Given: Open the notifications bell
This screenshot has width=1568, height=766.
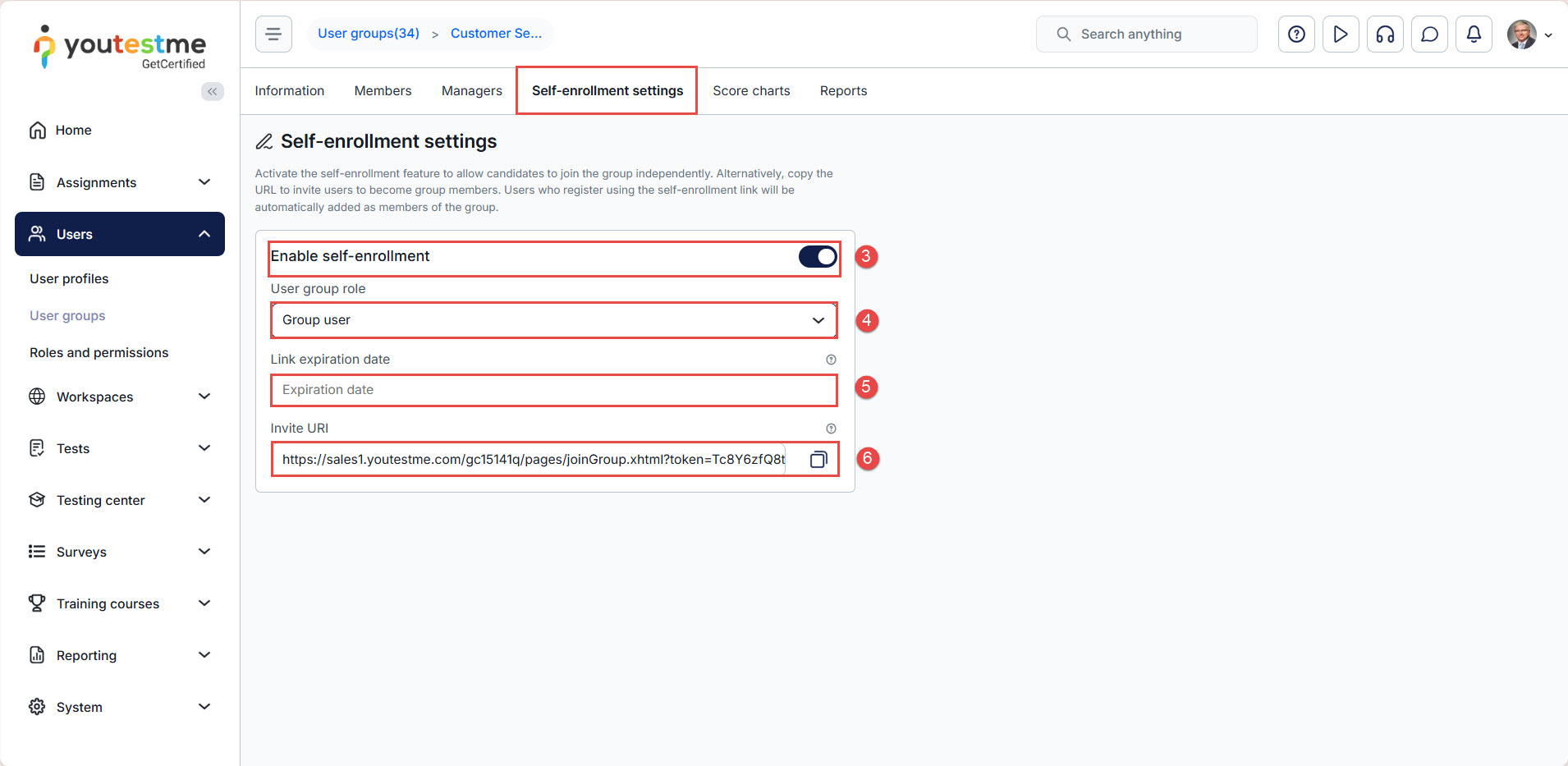Looking at the screenshot, I should [x=1474, y=34].
